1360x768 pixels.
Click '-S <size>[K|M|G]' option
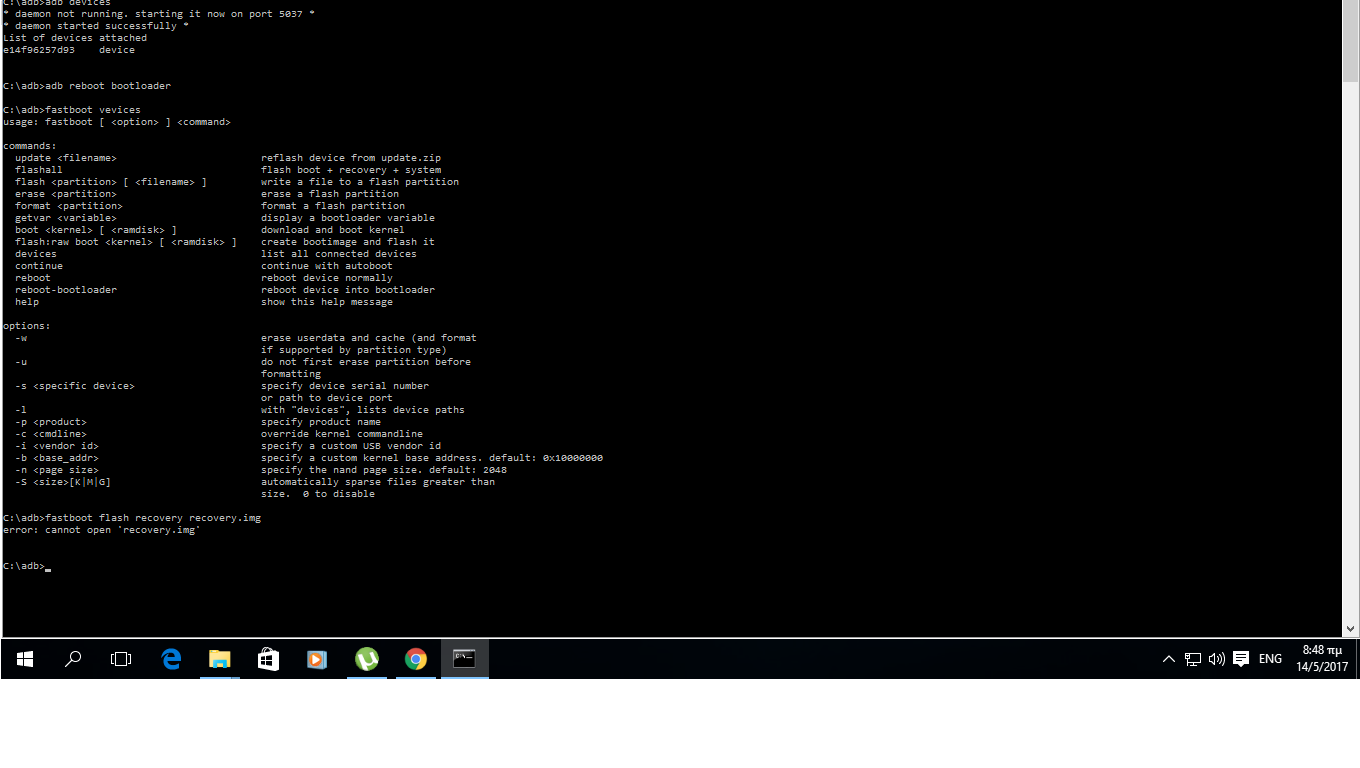coord(63,482)
